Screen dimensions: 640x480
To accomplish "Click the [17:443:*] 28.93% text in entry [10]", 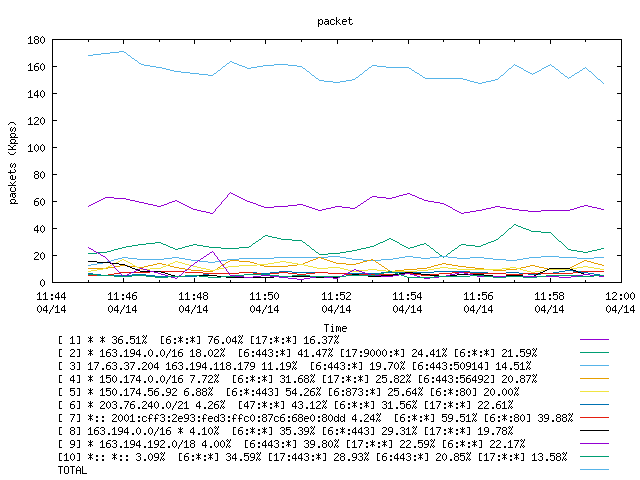I will click(x=318, y=457).
